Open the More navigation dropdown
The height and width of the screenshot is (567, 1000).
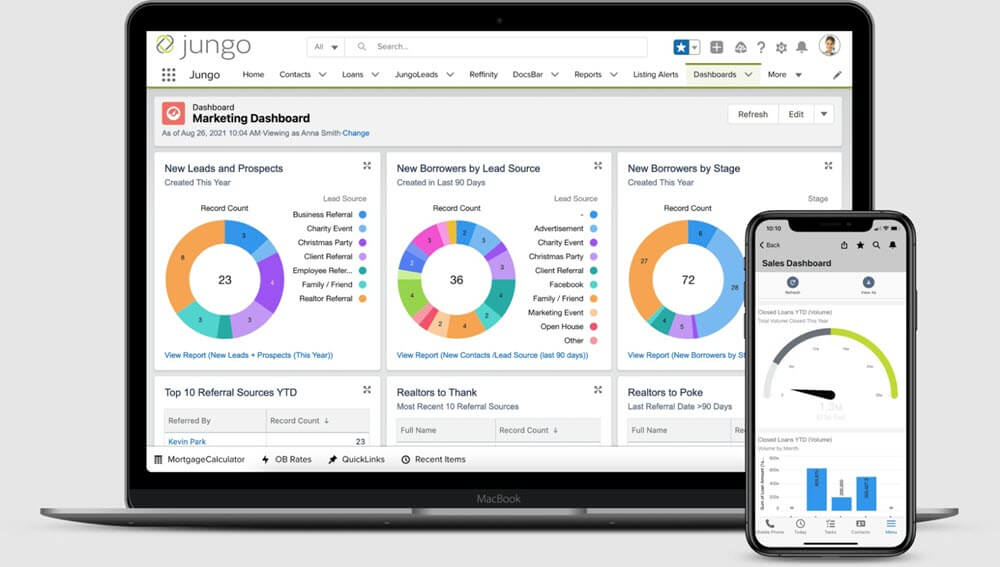(784, 75)
